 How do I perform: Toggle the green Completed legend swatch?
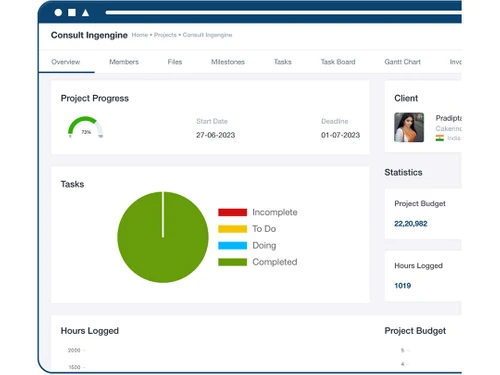click(x=233, y=262)
